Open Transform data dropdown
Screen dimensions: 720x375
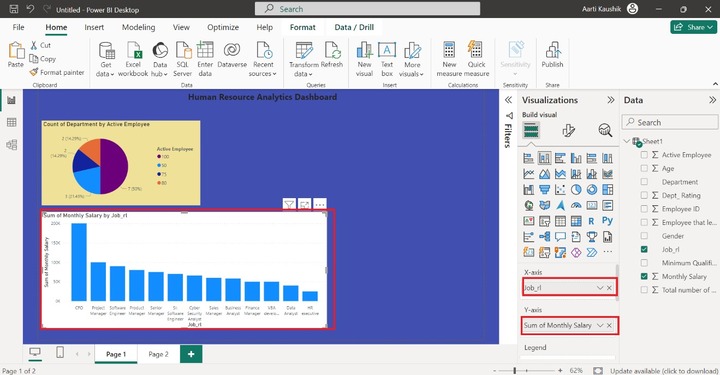pos(304,69)
